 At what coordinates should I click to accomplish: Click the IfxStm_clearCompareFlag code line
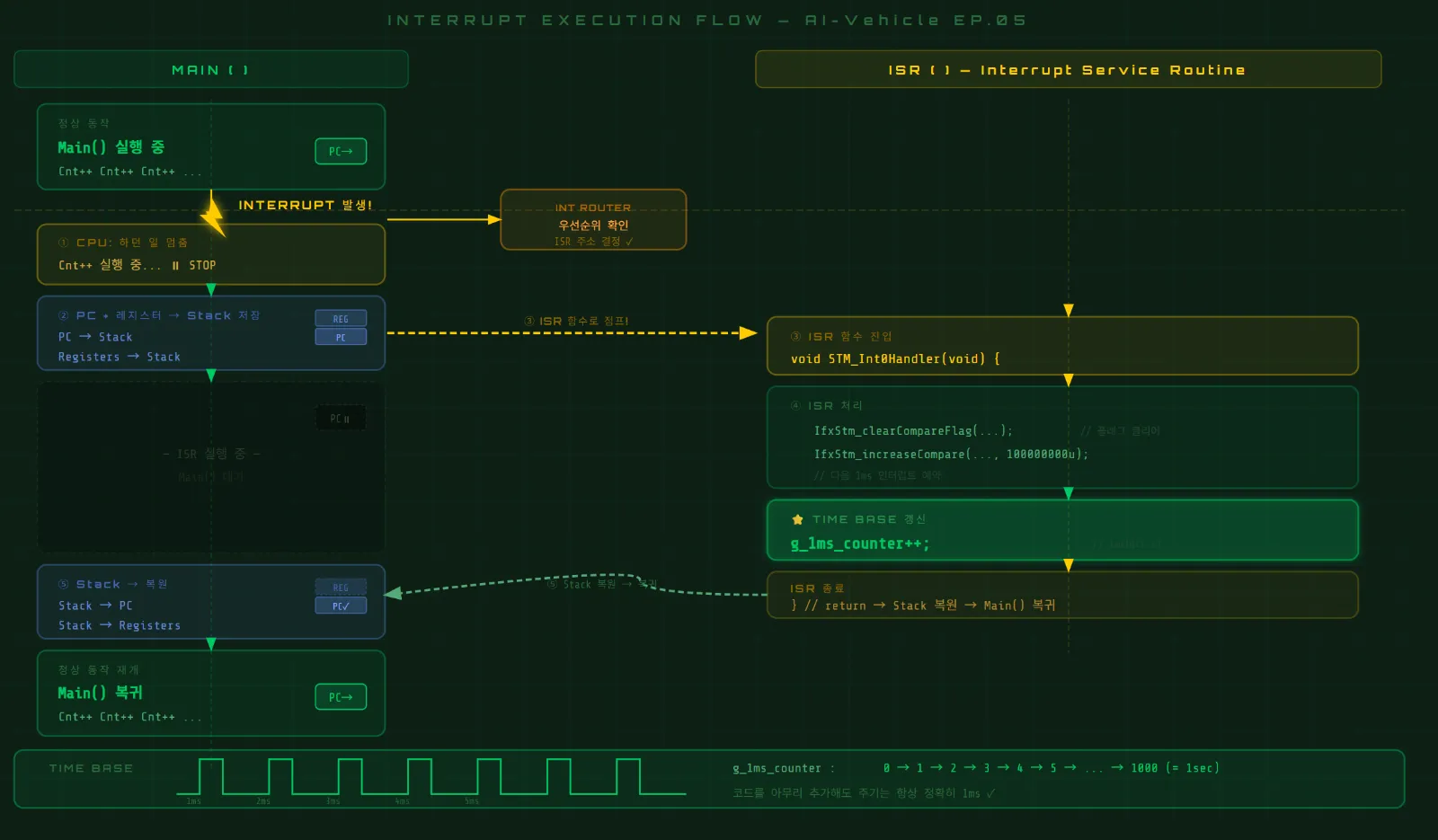(x=913, y=431)
